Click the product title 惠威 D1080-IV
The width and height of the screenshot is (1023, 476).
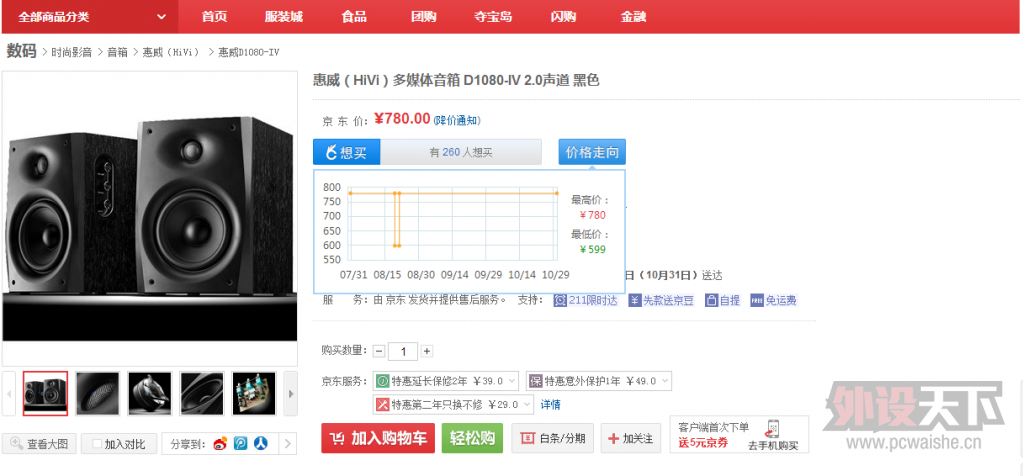[x=456, y=81]
